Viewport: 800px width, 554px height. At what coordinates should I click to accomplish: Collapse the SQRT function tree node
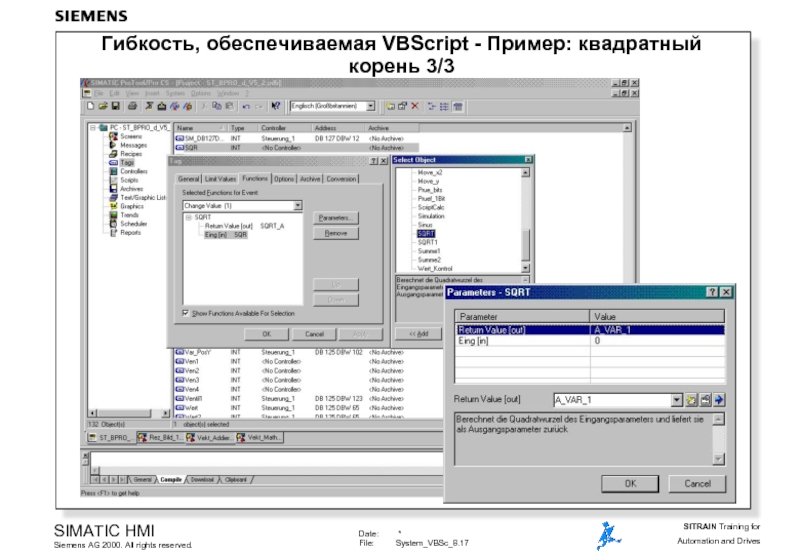(x=188, y=217)
